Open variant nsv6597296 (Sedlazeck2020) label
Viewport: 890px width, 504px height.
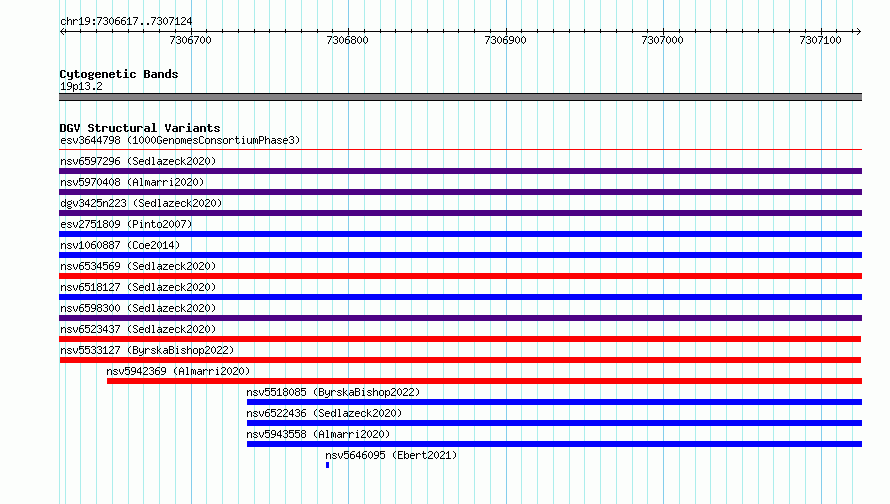click(x=138, y=161)
